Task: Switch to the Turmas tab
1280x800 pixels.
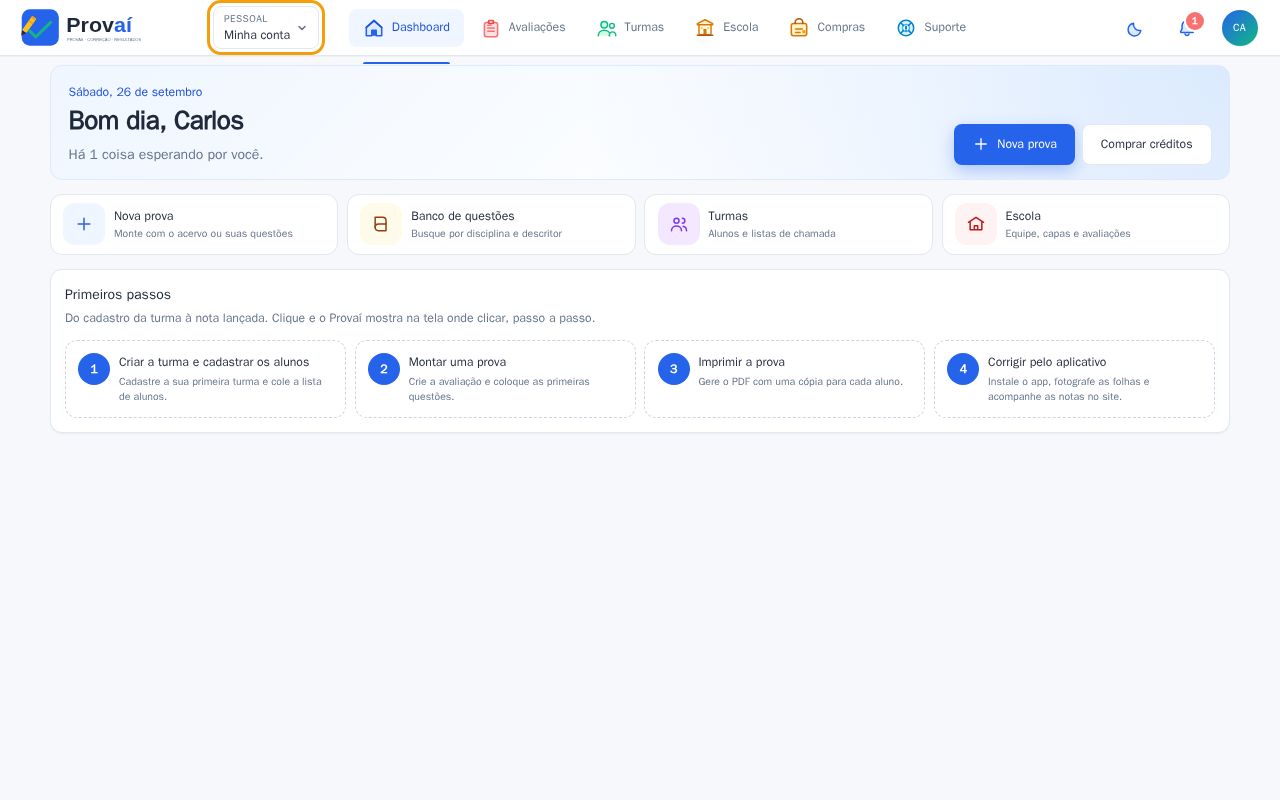Action: [630, 28]
